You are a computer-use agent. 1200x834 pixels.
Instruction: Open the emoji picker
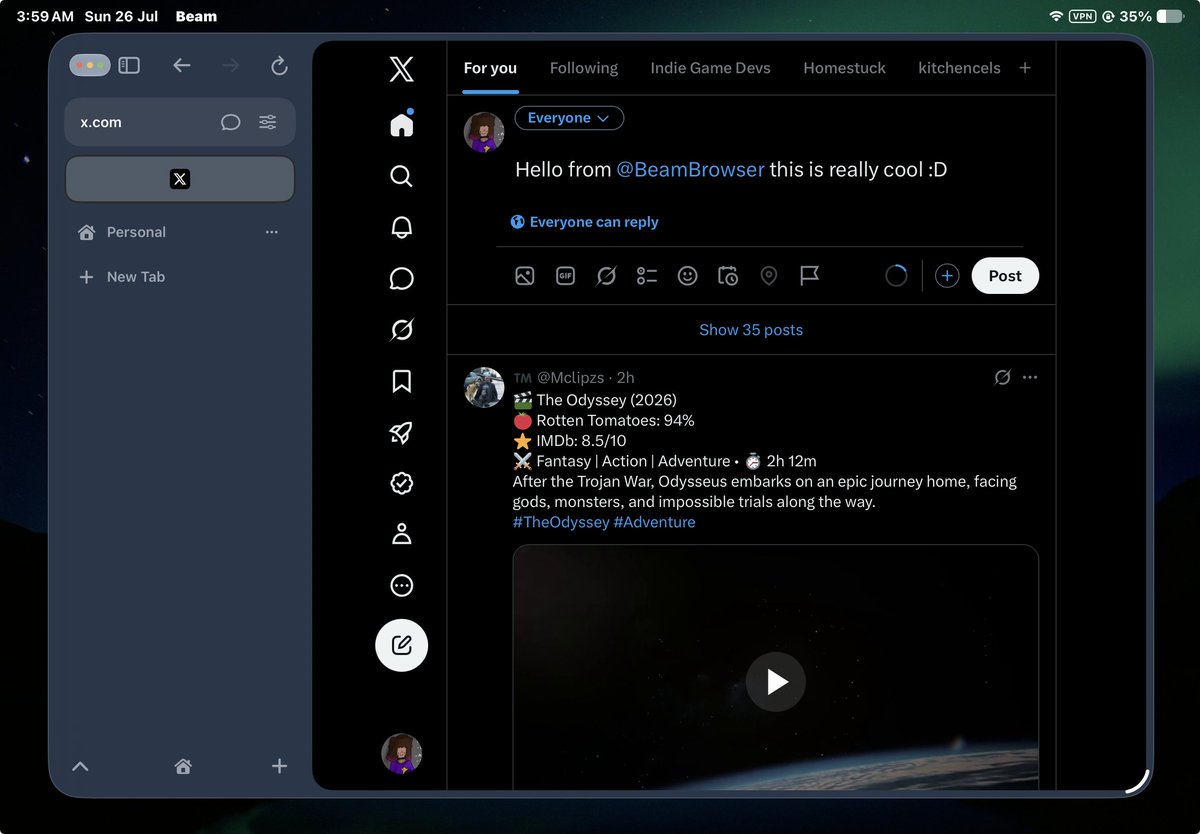(x=687, y=276)
